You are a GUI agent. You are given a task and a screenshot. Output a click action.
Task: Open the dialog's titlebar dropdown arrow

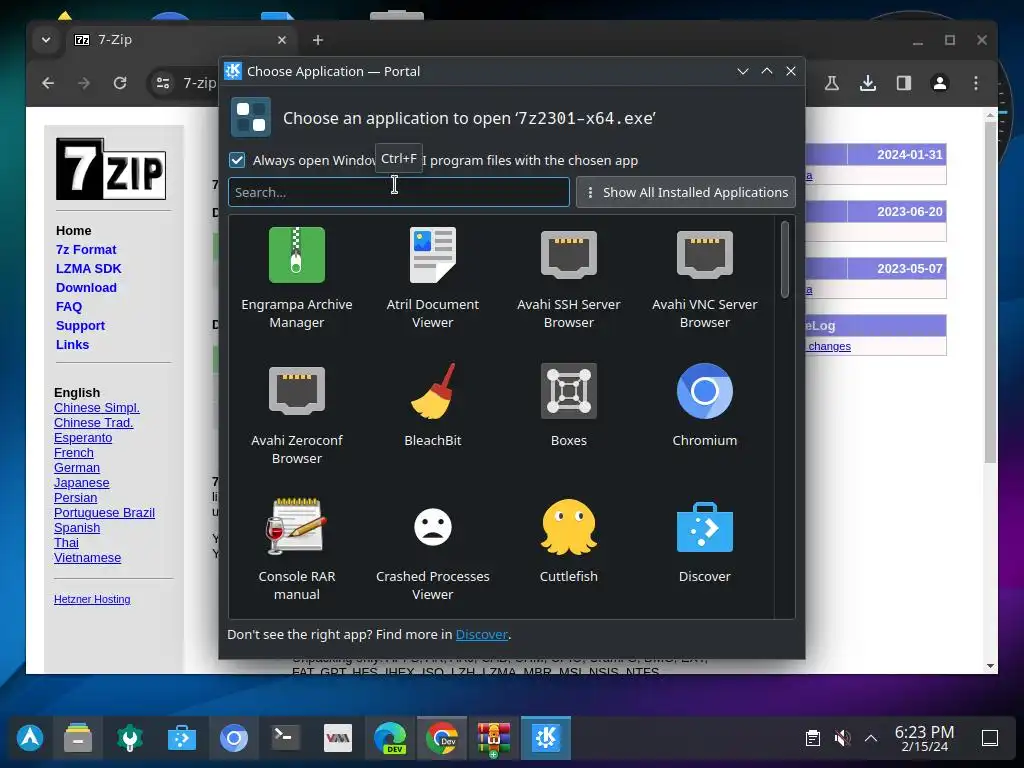[743, 71]
